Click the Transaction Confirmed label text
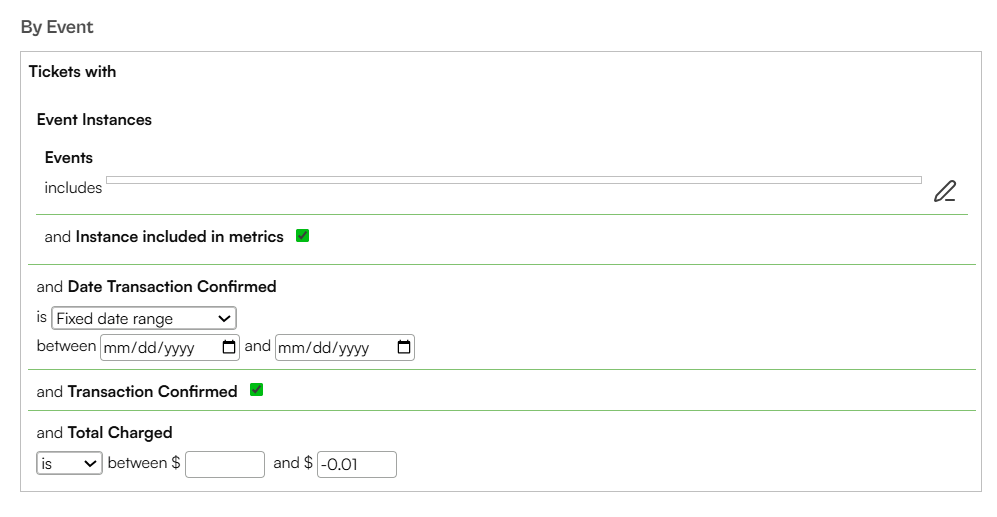 pyautogui.click(x=153, y=391)
